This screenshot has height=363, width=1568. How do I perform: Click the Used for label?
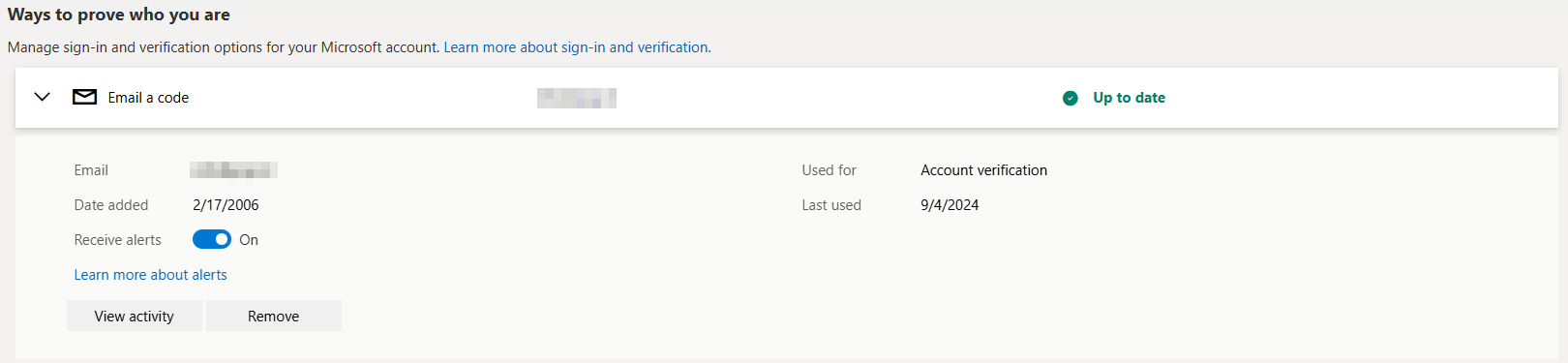click(x=829, y=170)
